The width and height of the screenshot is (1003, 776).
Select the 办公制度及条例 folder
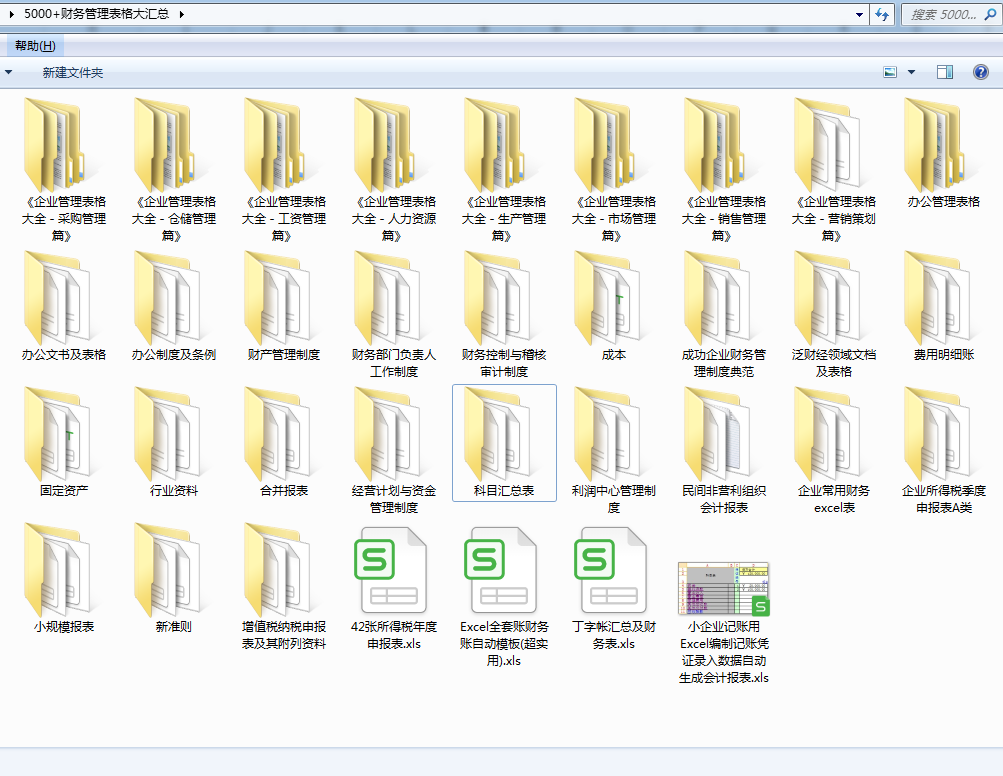tap(173, 307)
